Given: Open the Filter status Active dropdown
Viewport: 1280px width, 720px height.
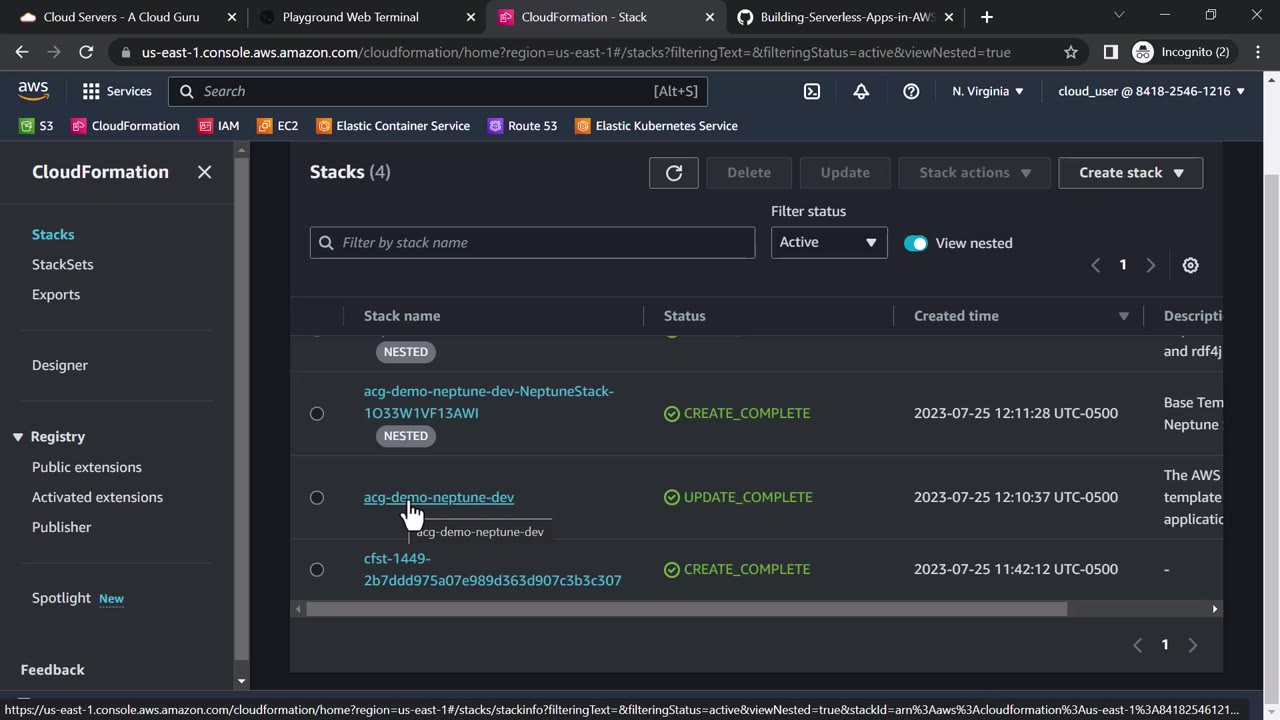Looking at the screenshot, I should (x=828, y=242).
